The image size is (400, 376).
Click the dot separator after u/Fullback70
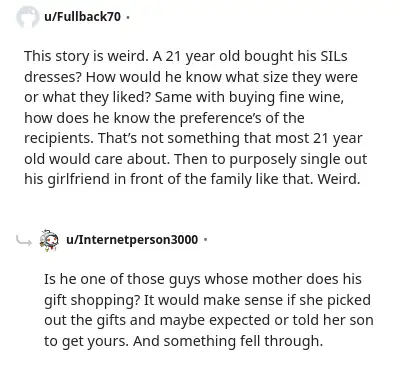coord(127,17)
